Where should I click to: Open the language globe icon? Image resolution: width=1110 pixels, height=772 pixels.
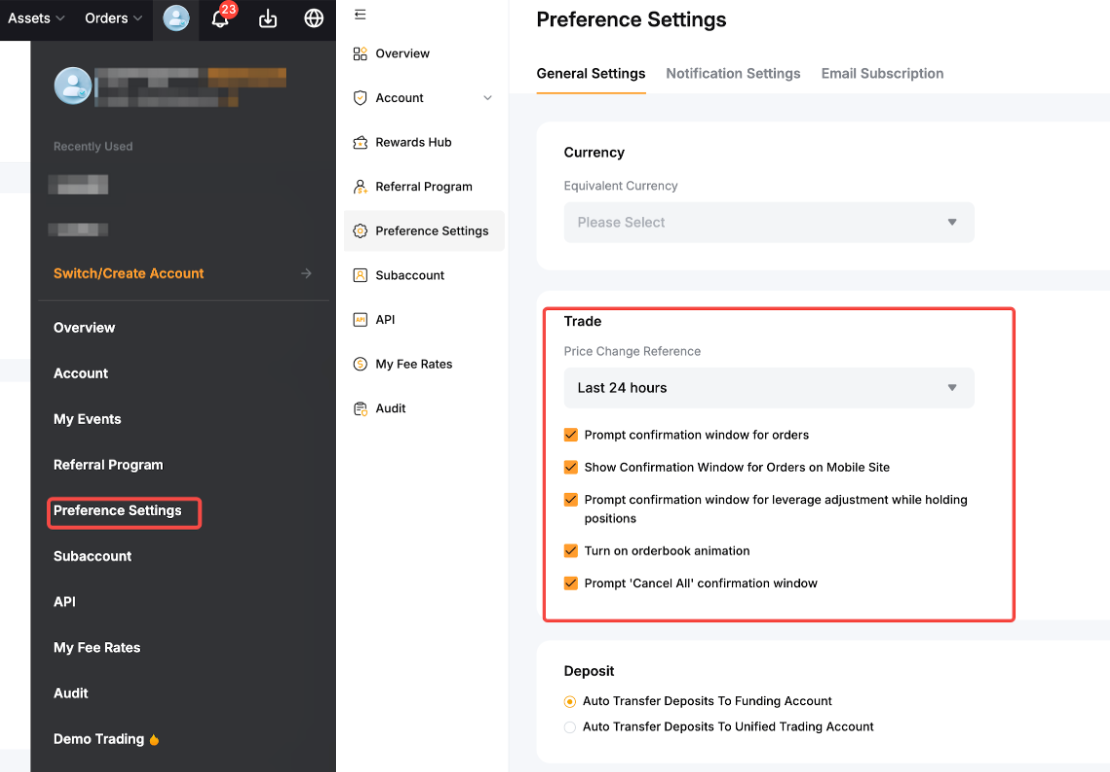click(x=314, y=18)
